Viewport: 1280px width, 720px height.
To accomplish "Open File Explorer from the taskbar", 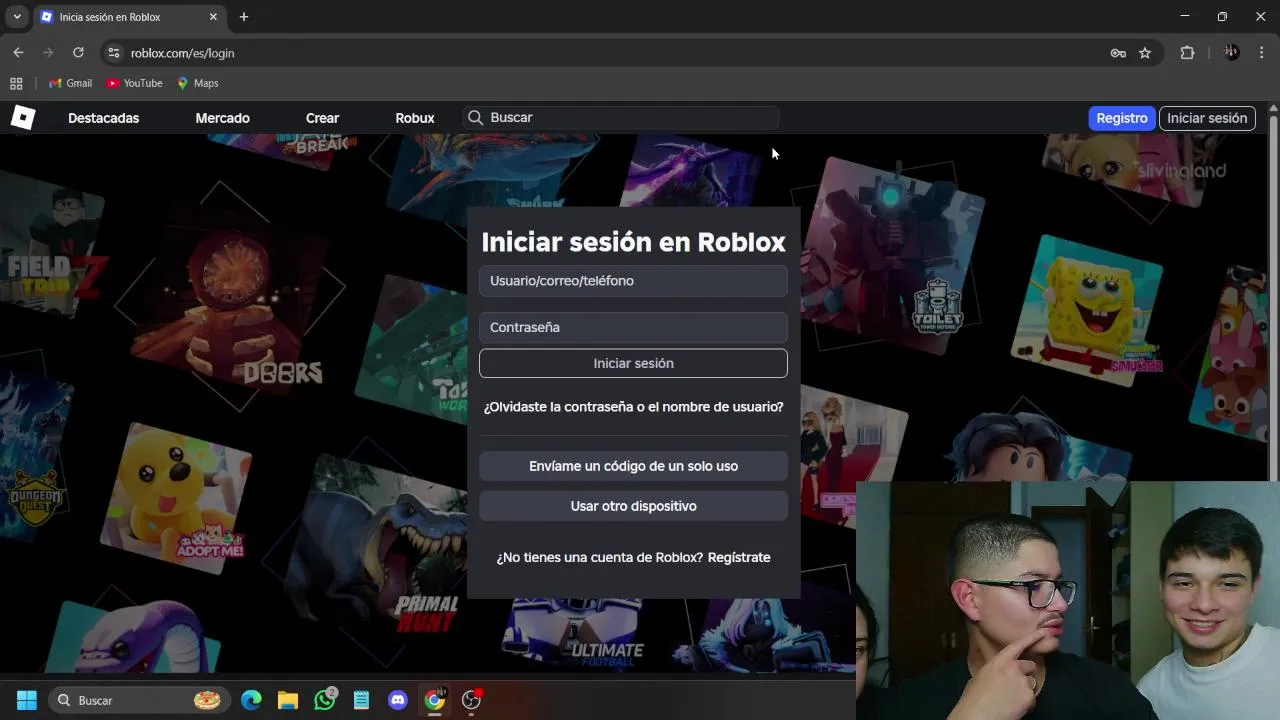I will pyautogui.click(x=288, y=700).
